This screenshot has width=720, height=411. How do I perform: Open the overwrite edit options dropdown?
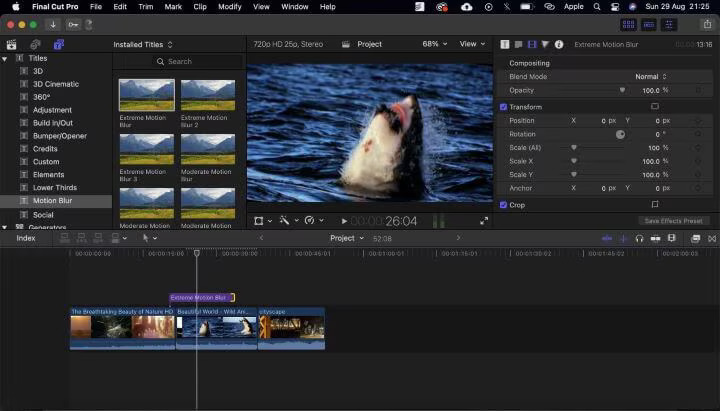[124, 238]
